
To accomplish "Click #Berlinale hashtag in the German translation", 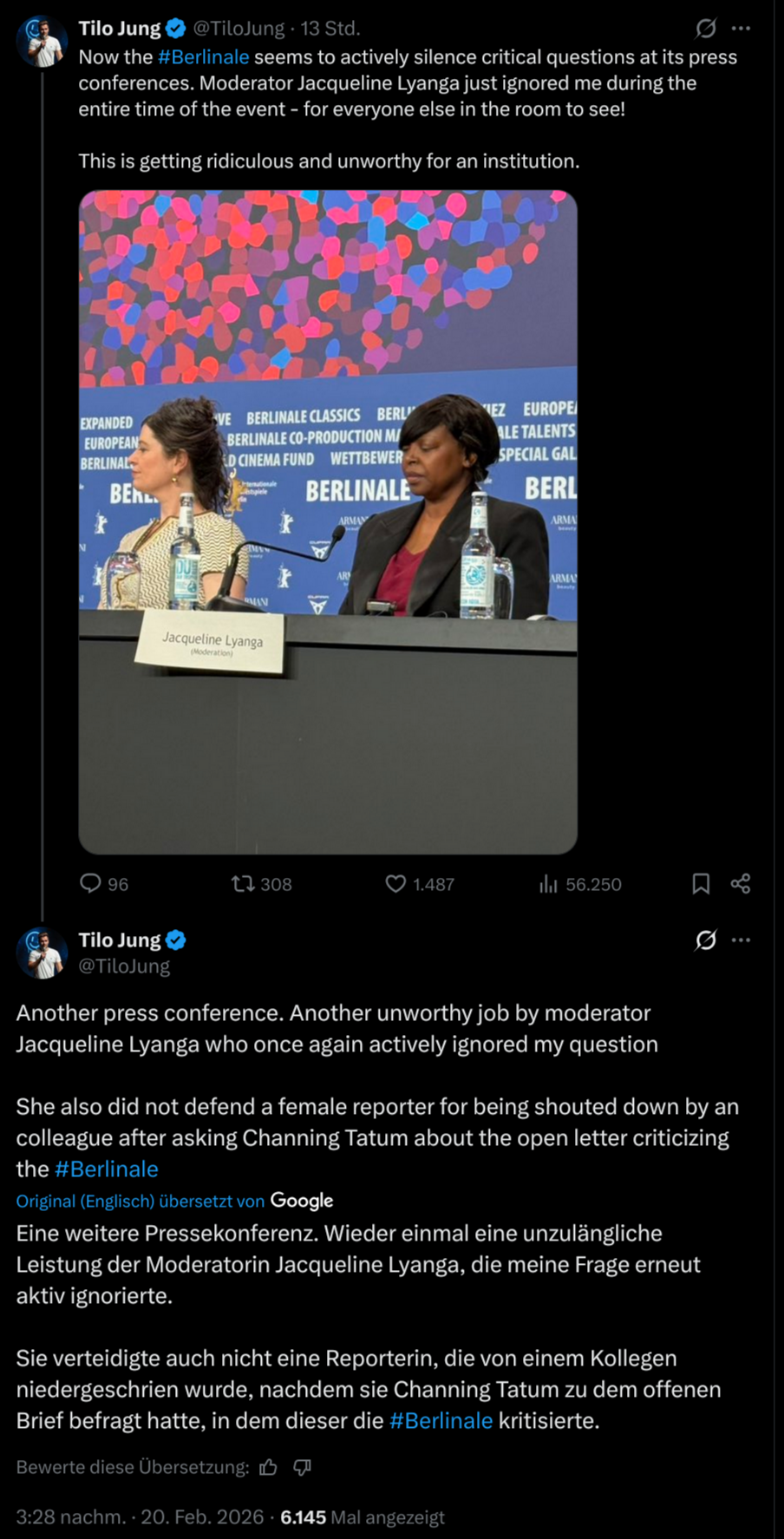I will pos(441,1420).
